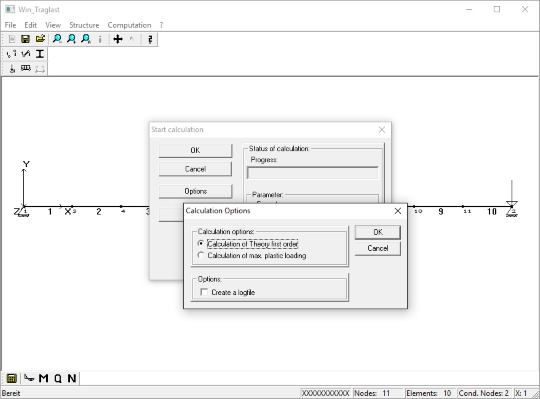
Task: Show shear force diagram Q
Action: pyautogui.click(x=58, y=379)
